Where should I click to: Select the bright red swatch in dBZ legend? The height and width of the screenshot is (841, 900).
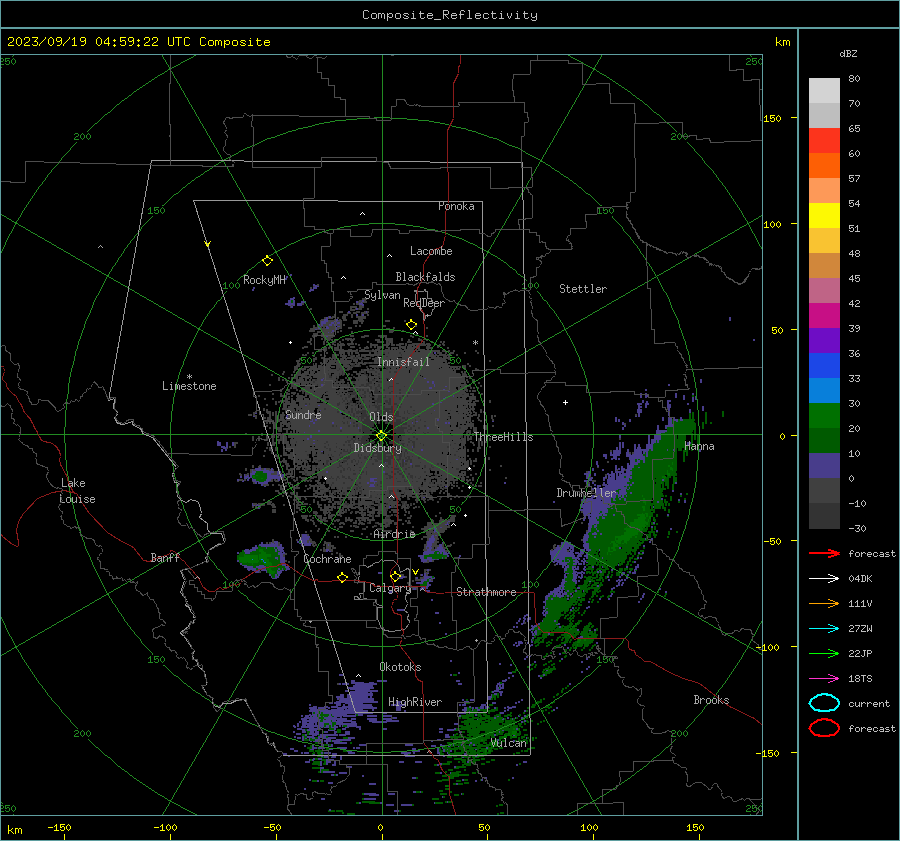824,140
